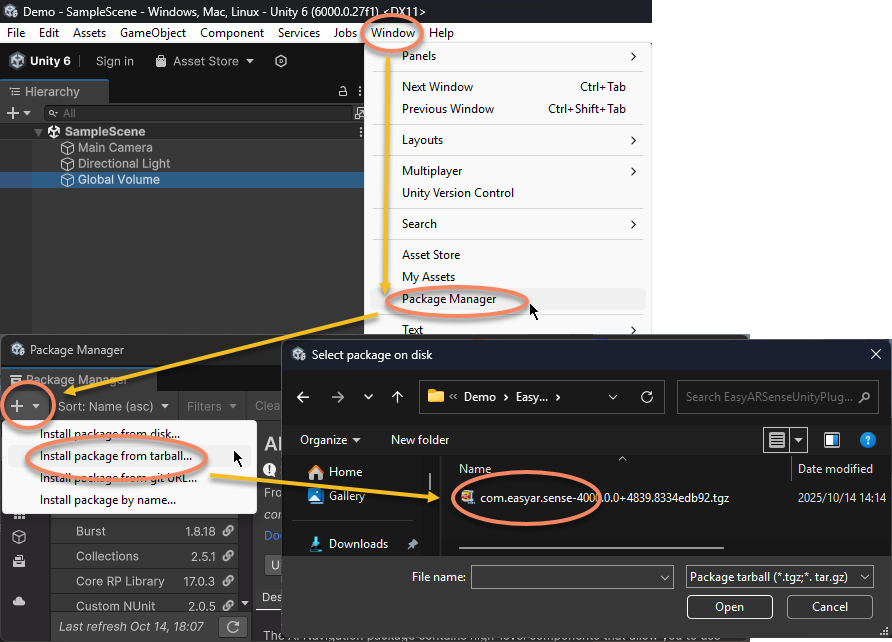The image size is (892, 642).
Task: Open the Filters dropdown in Package Manager
Action: [x=210, y=406]
